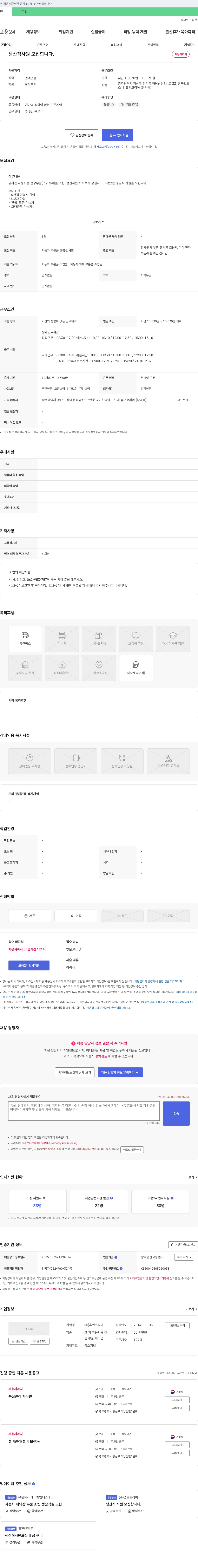Open the 개인정보보호법 상세 보기 button
198x1568 pixels.
75,1073
